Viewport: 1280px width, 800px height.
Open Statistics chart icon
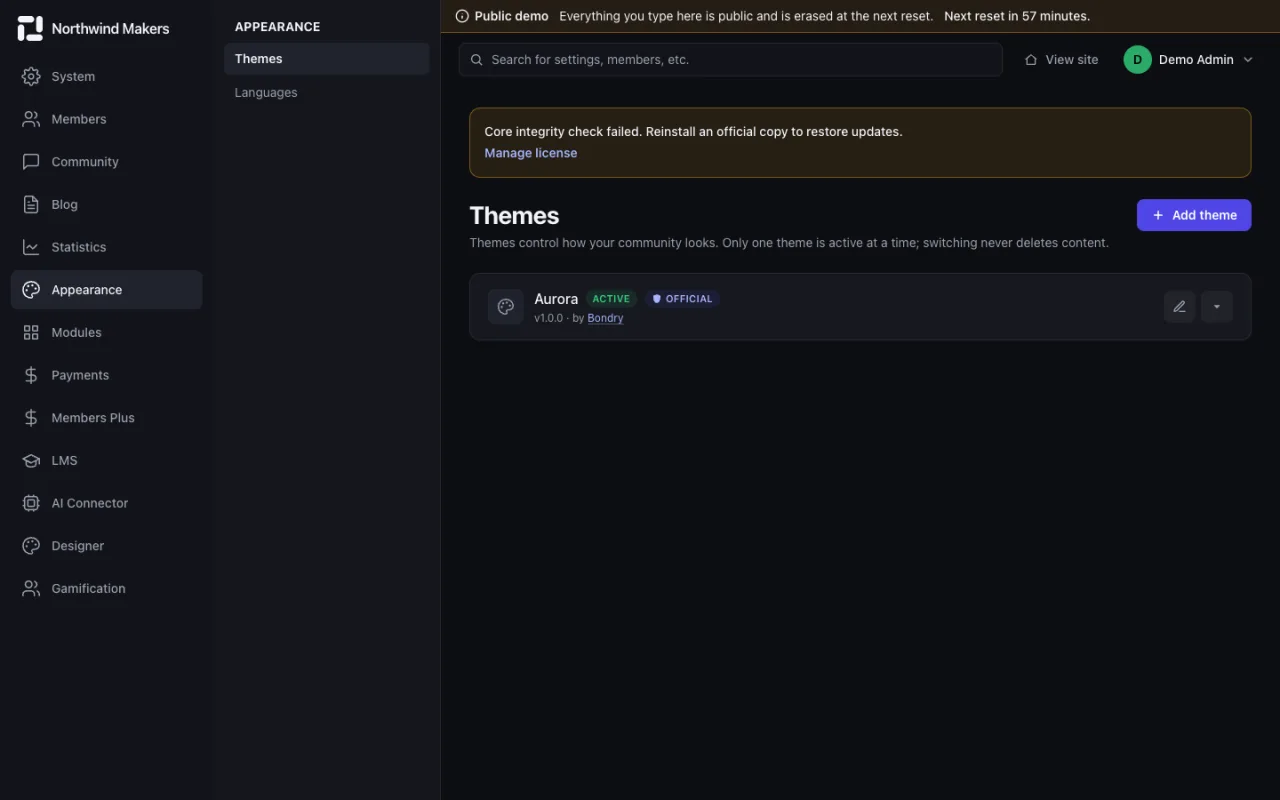31,247
